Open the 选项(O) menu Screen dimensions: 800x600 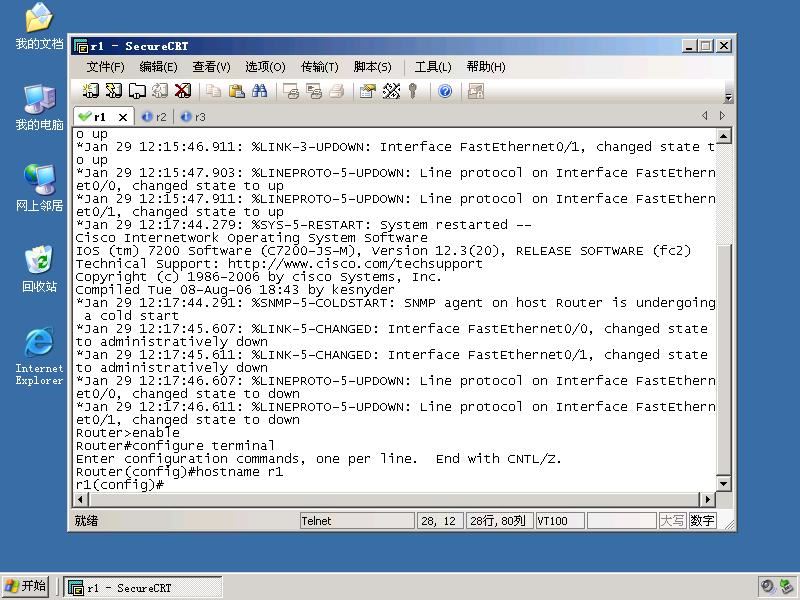[265, 67]
